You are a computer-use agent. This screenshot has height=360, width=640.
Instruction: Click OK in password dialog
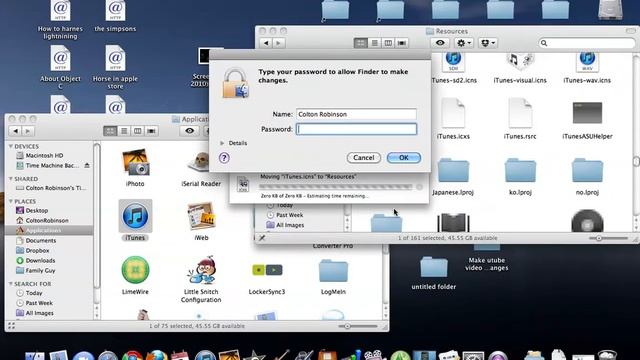[x=404, y=158]
